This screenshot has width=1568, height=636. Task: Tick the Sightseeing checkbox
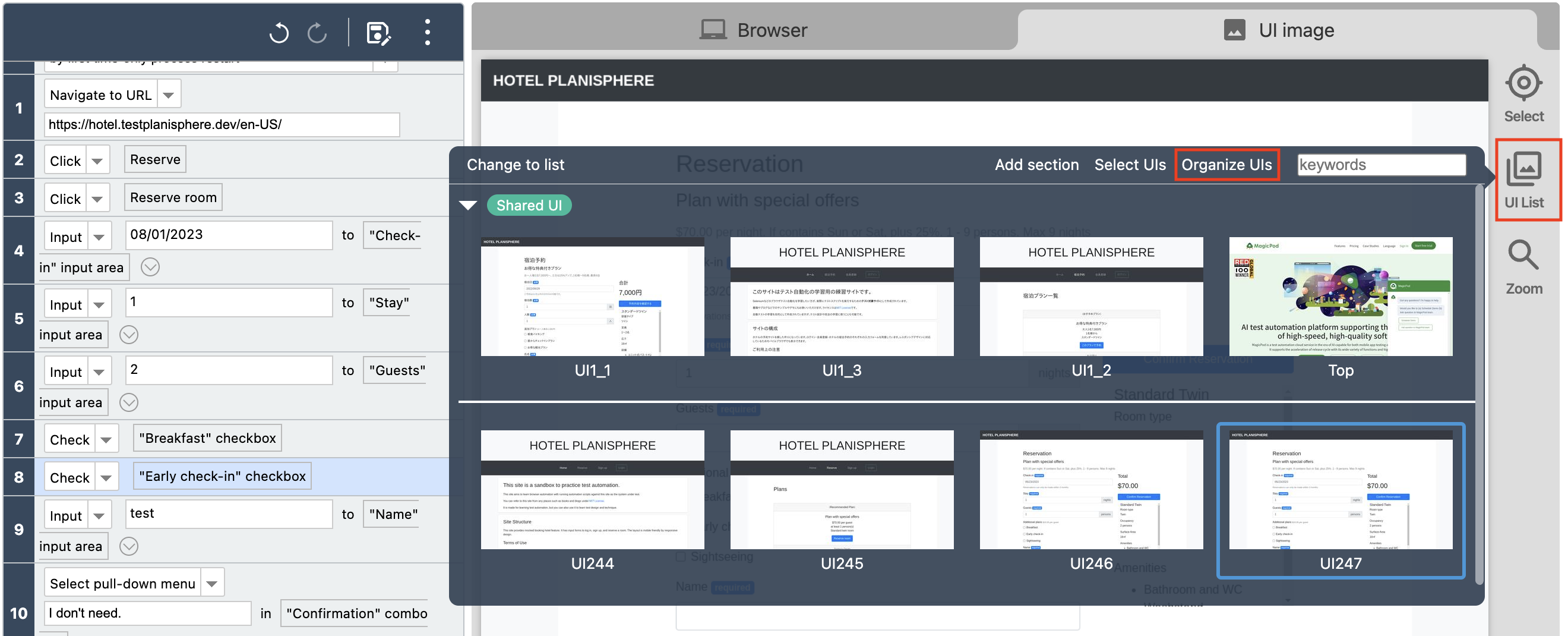681,556
